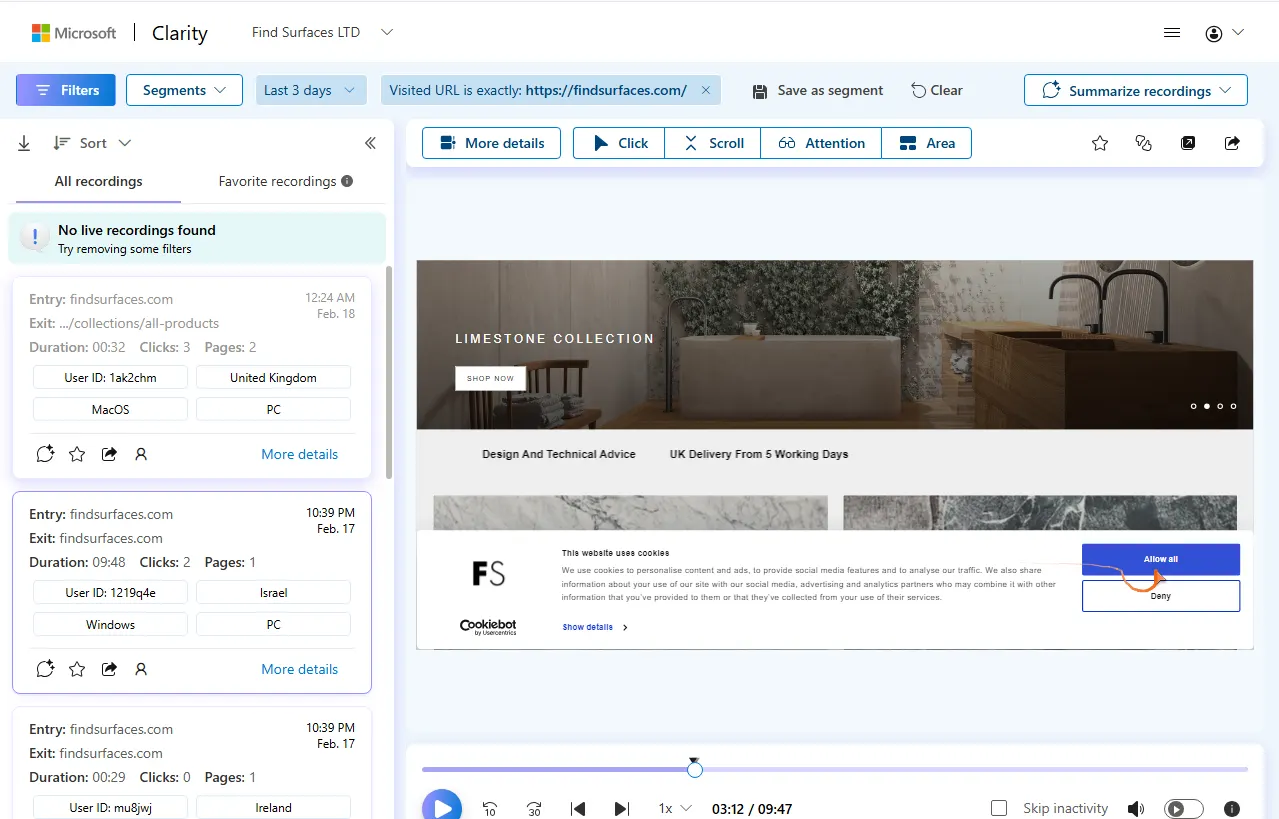Summarize the 1ak2chm recording with AI icon
The height and width of the screenshot is (819, 1279).
(x=45, y=454)
